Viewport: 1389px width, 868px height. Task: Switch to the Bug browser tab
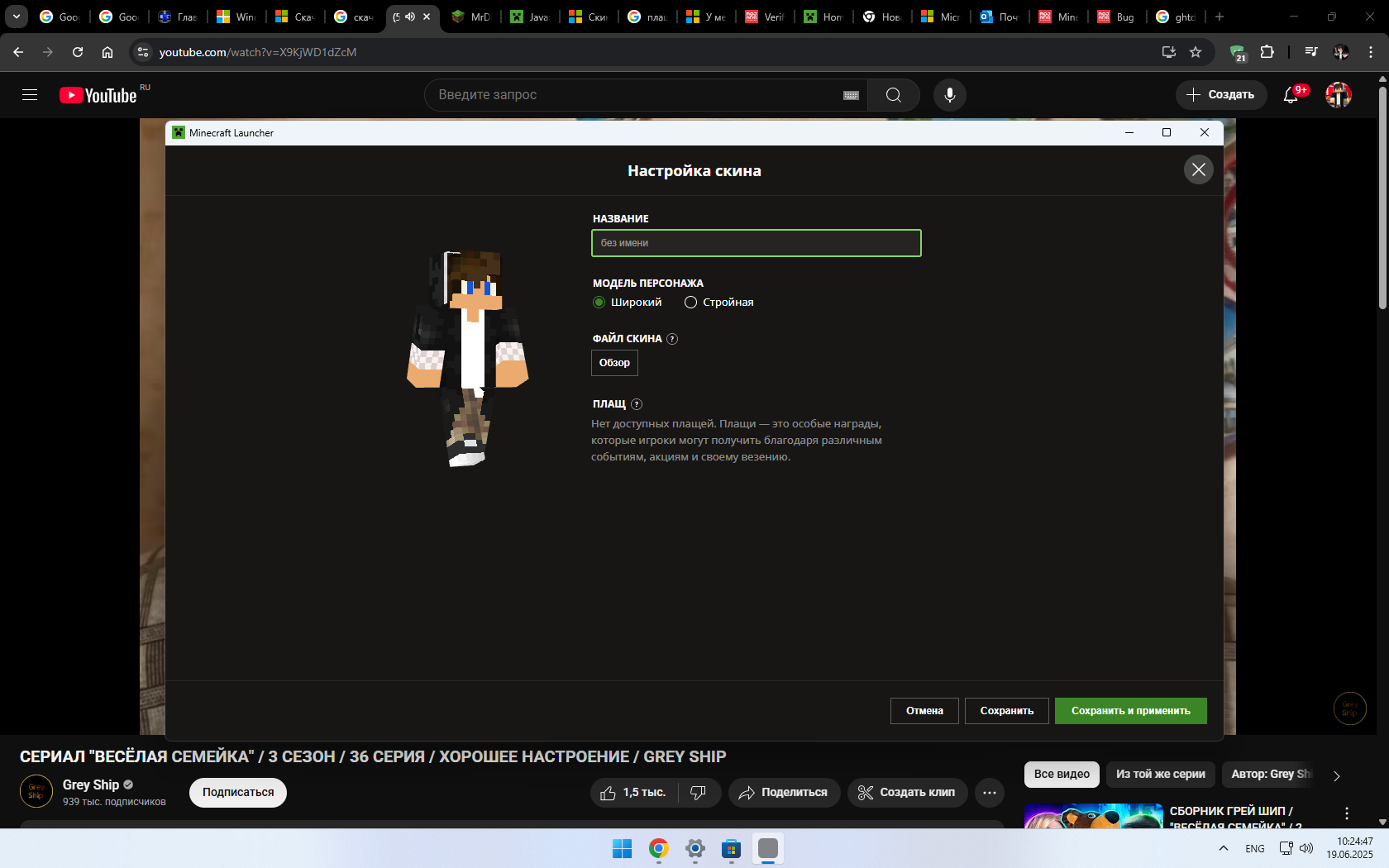pos(1116,17)
